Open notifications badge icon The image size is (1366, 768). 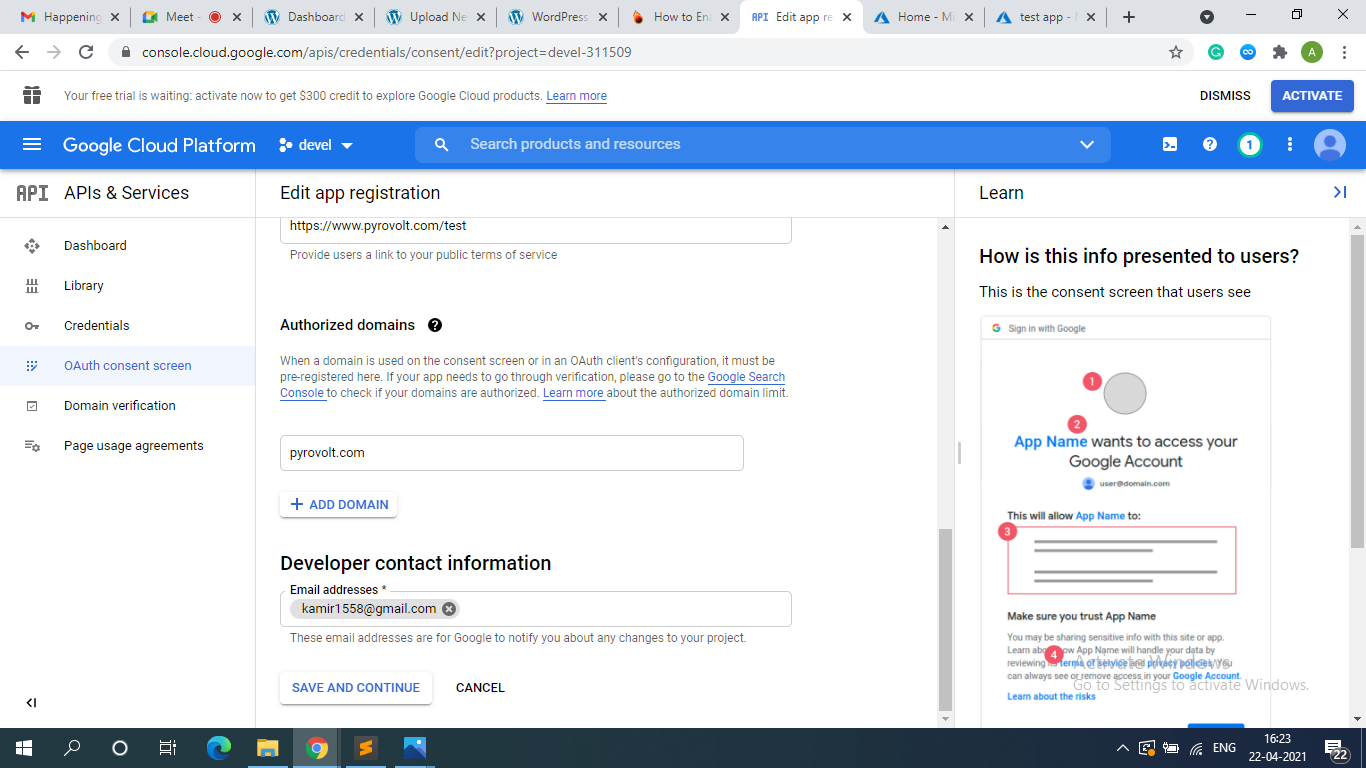tap(1249, 145)
